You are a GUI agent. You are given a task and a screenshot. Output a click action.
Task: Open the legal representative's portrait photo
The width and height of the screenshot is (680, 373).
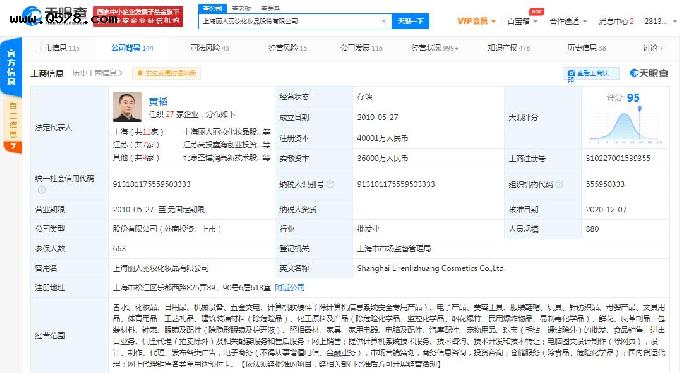[127, 107]
